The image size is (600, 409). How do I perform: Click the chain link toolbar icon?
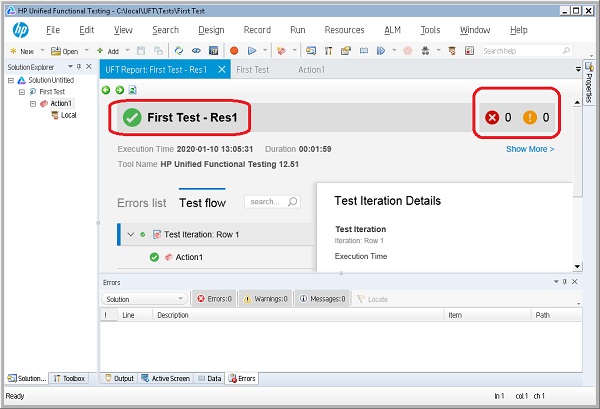tap(196, 51)
